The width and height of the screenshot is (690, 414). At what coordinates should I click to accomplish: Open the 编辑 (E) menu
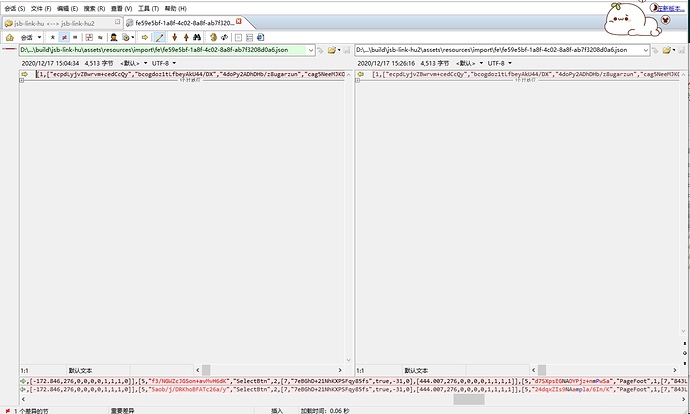pyautogui.click(x=67, y=8)
